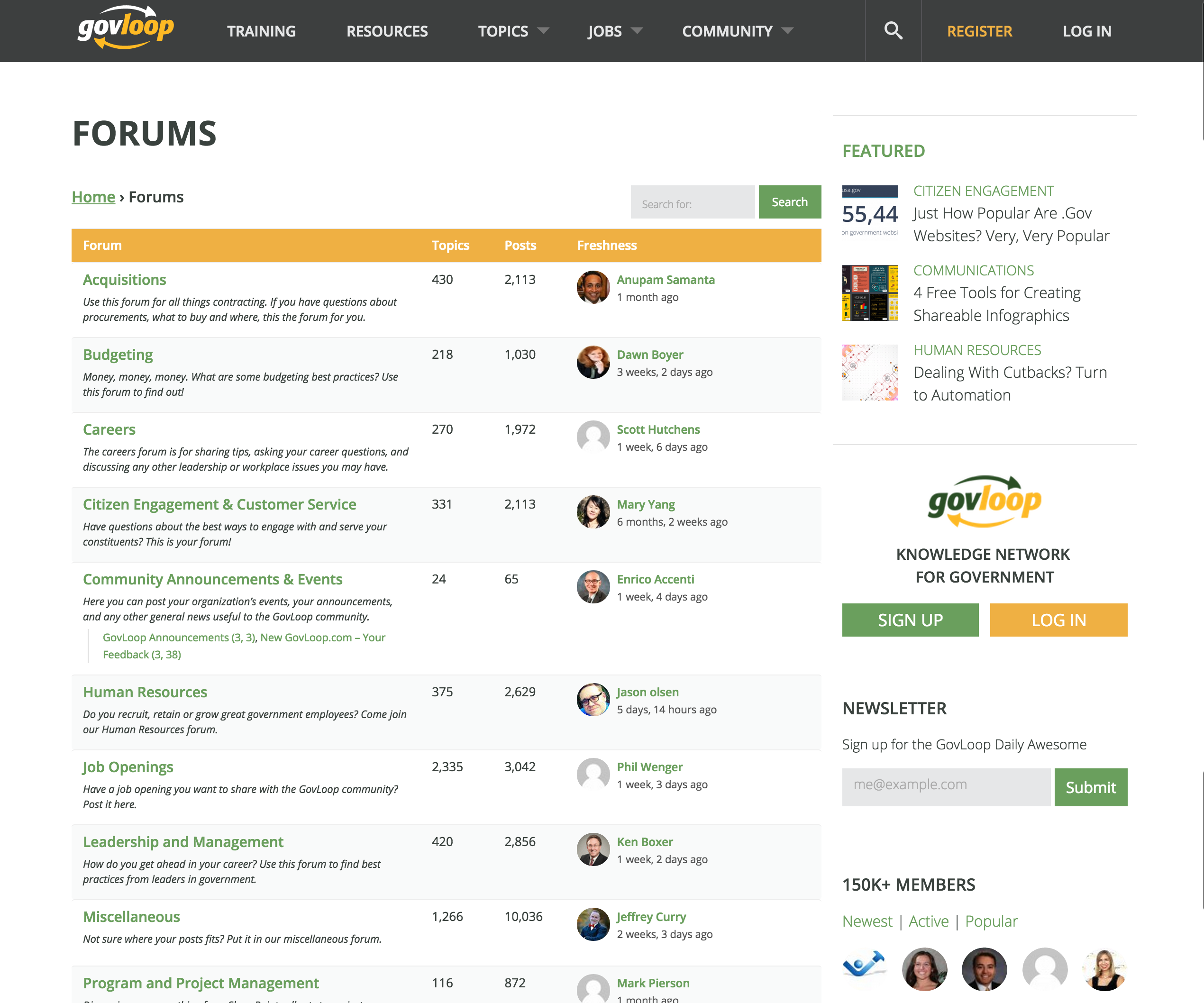Click Ken Boxer's avatar photo
Image resolution: width=1204 pixels, height=1003 pixels.
[x=593, y=849]
